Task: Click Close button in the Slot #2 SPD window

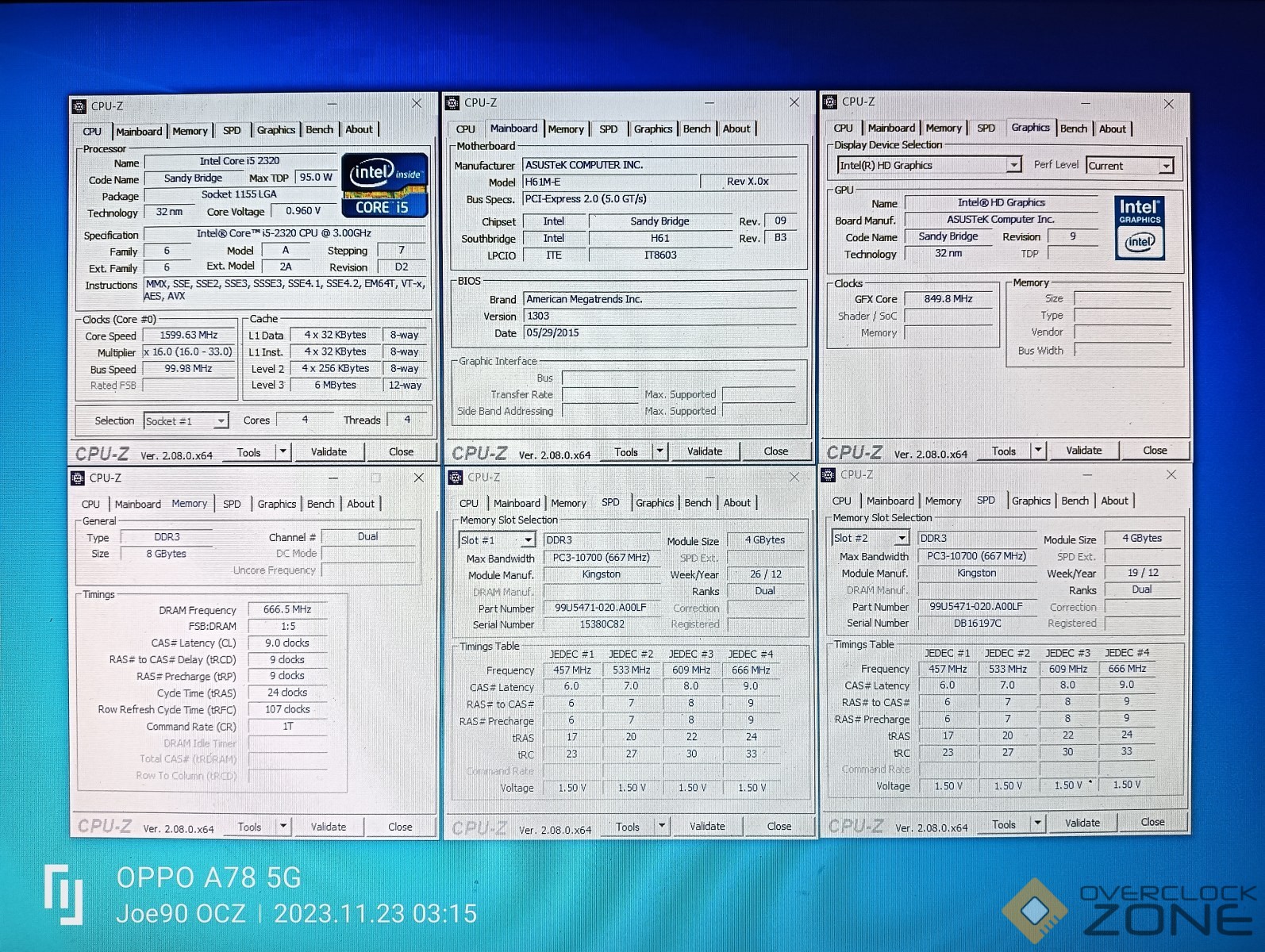Action: [x=1152, y=822]
